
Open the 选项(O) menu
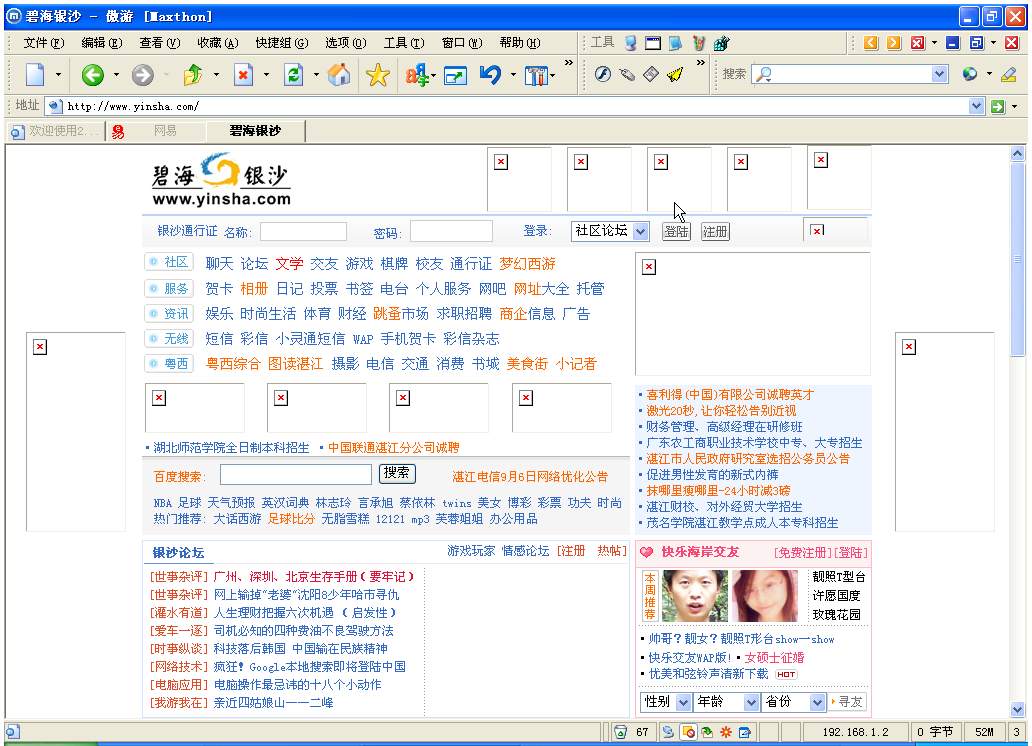(346, 43)
